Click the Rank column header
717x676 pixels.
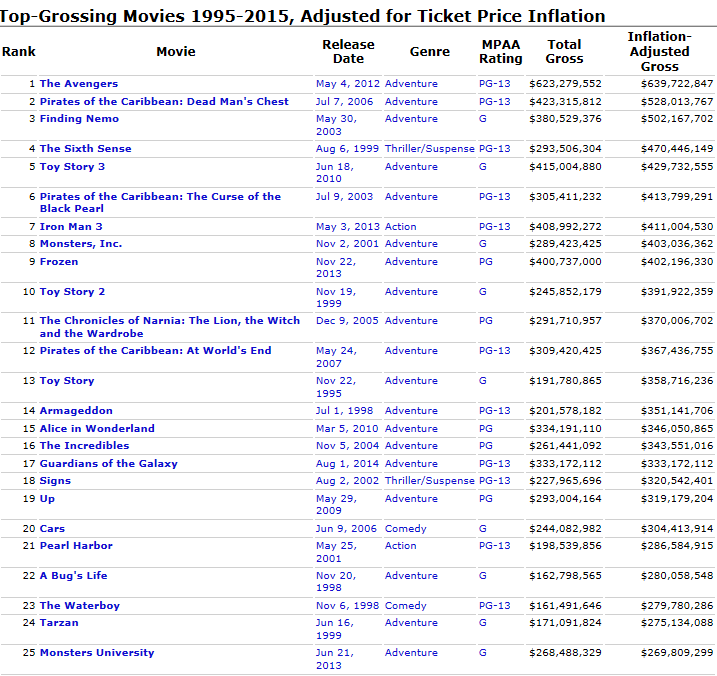[19, 51]
